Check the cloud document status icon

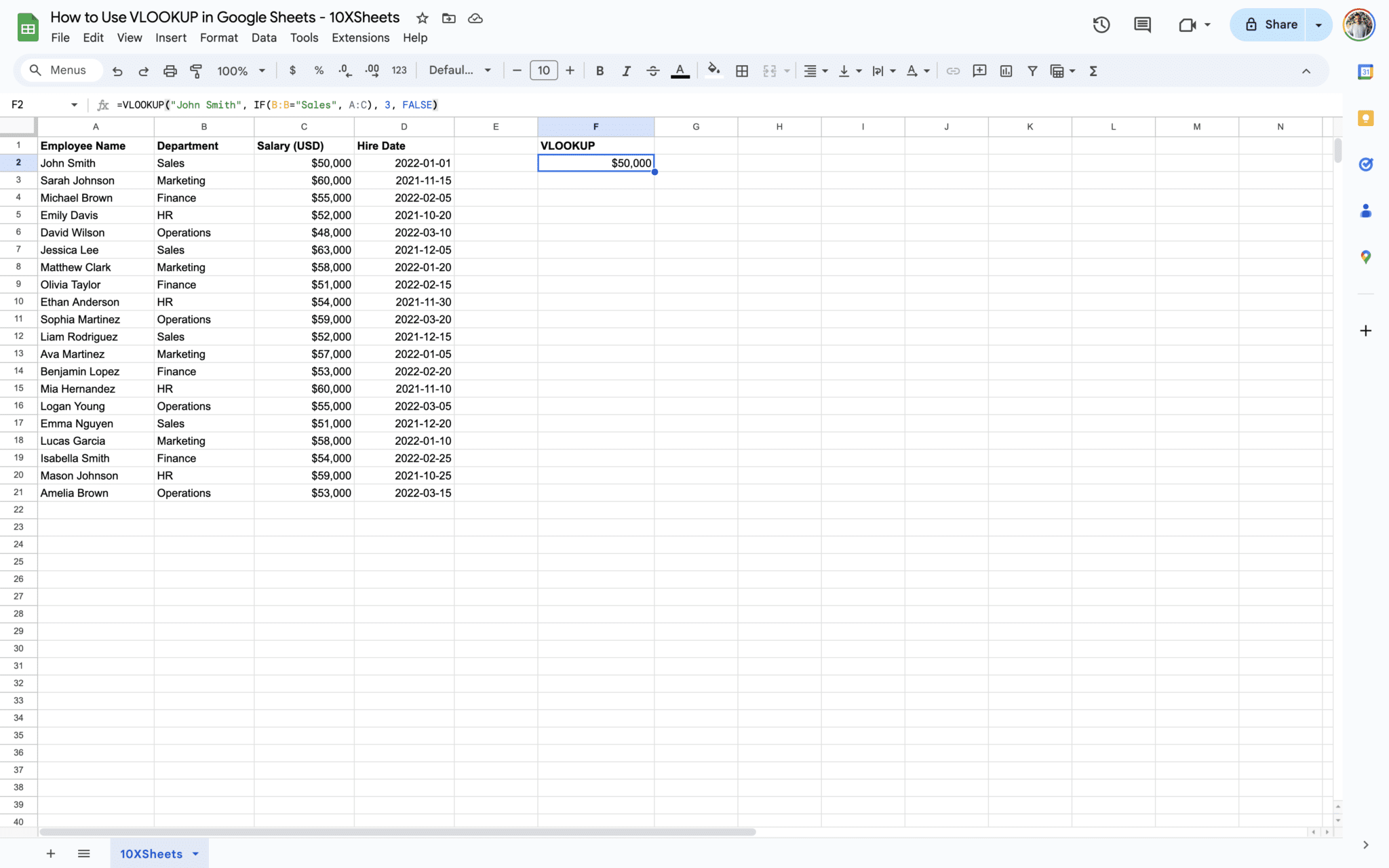click(x=475, y=18)
